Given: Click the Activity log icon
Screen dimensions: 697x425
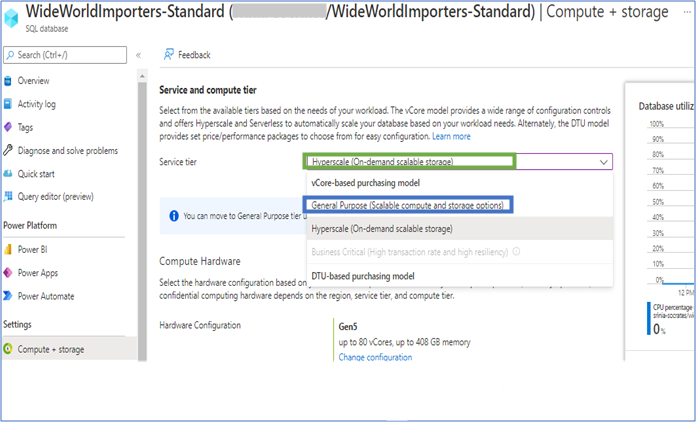Looking at the screenshot, I should click(x=8, y=104).
